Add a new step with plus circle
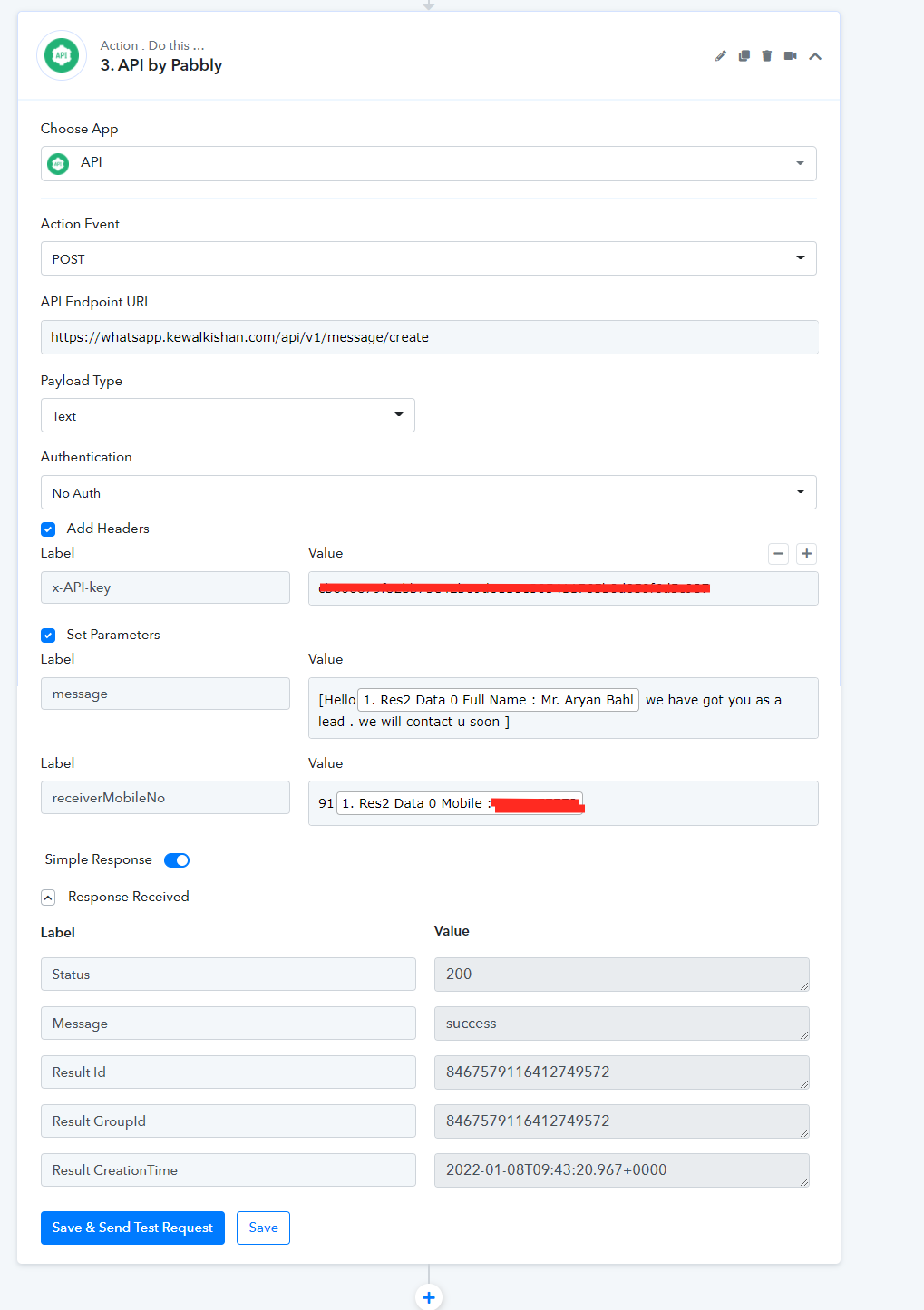The height and width of the screenshot is (1310, 924). tap(429, 1297)
